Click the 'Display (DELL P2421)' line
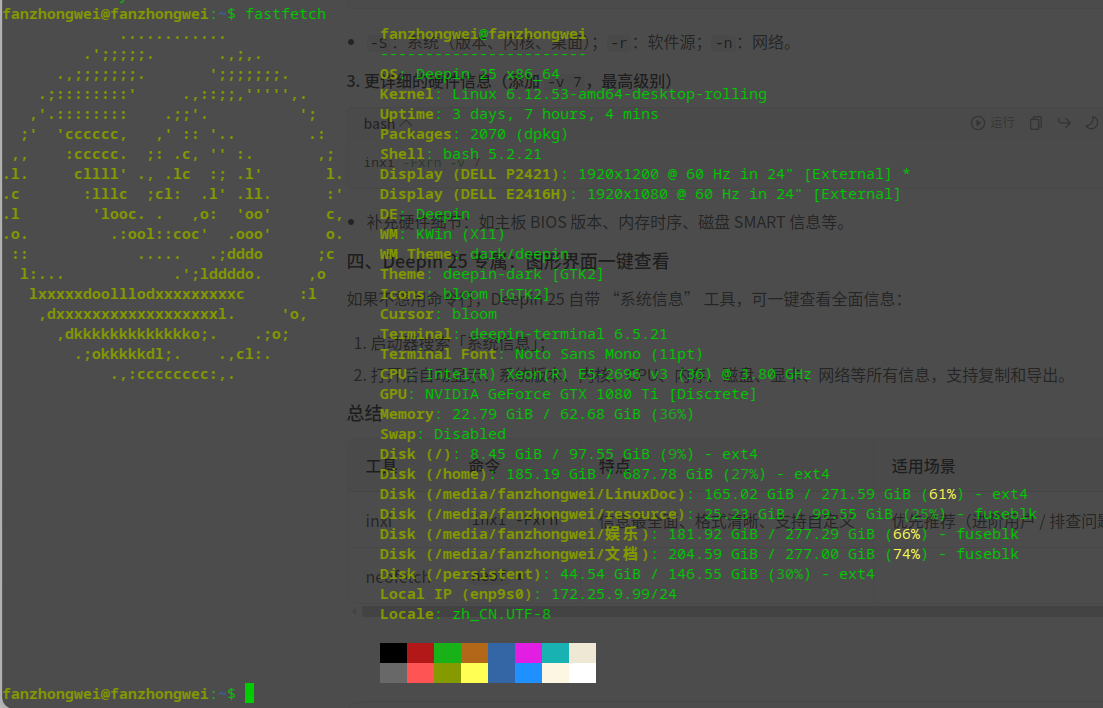Screen dimensions: 1103x708 click(x=645, y=175)
